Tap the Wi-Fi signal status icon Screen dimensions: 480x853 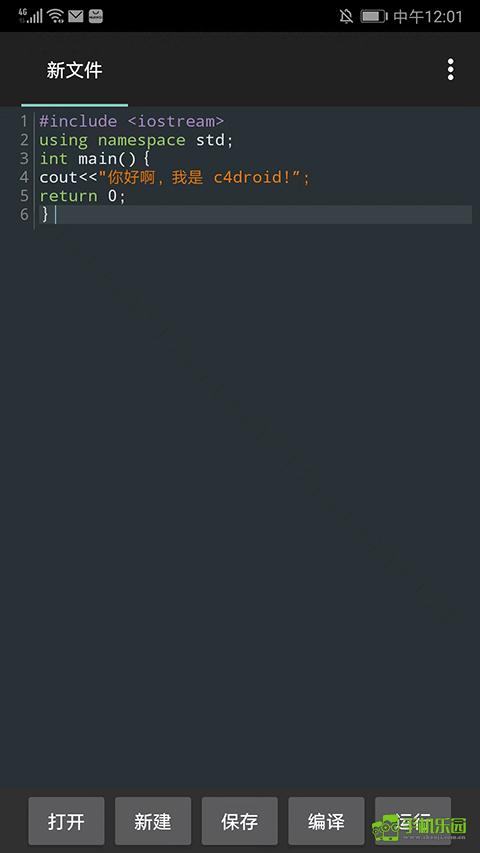pos(55,16)
